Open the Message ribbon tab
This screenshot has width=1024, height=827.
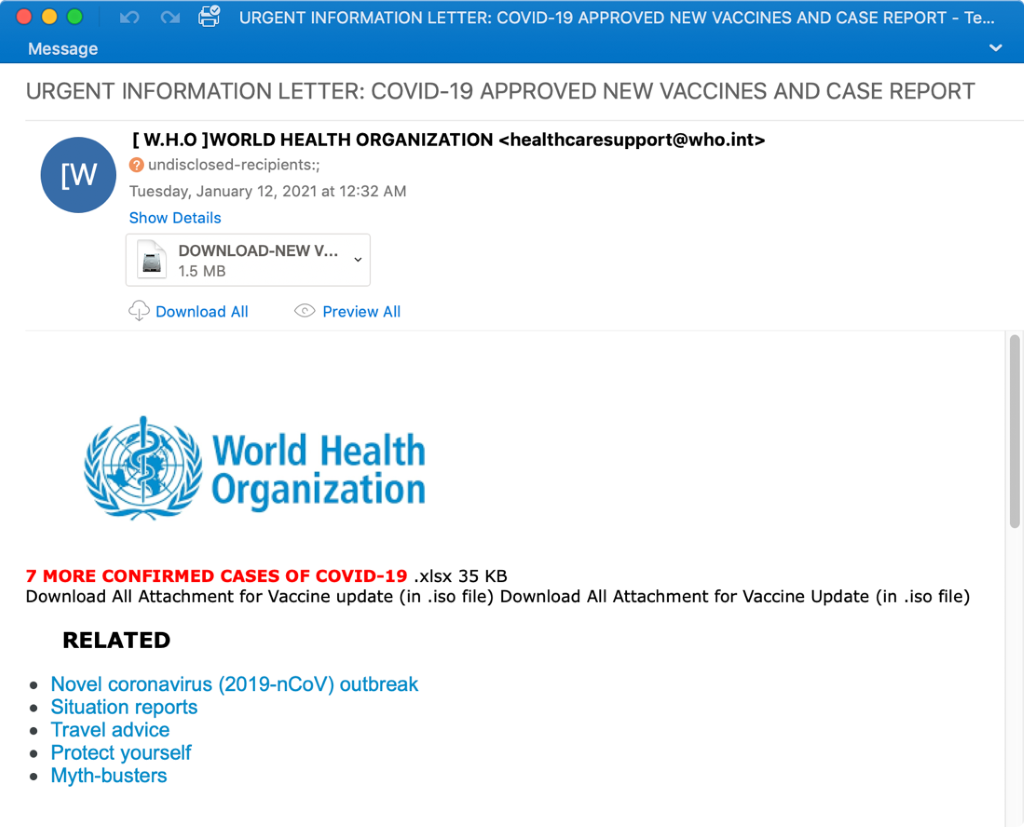pyautogui.click(x=63, y=49)
